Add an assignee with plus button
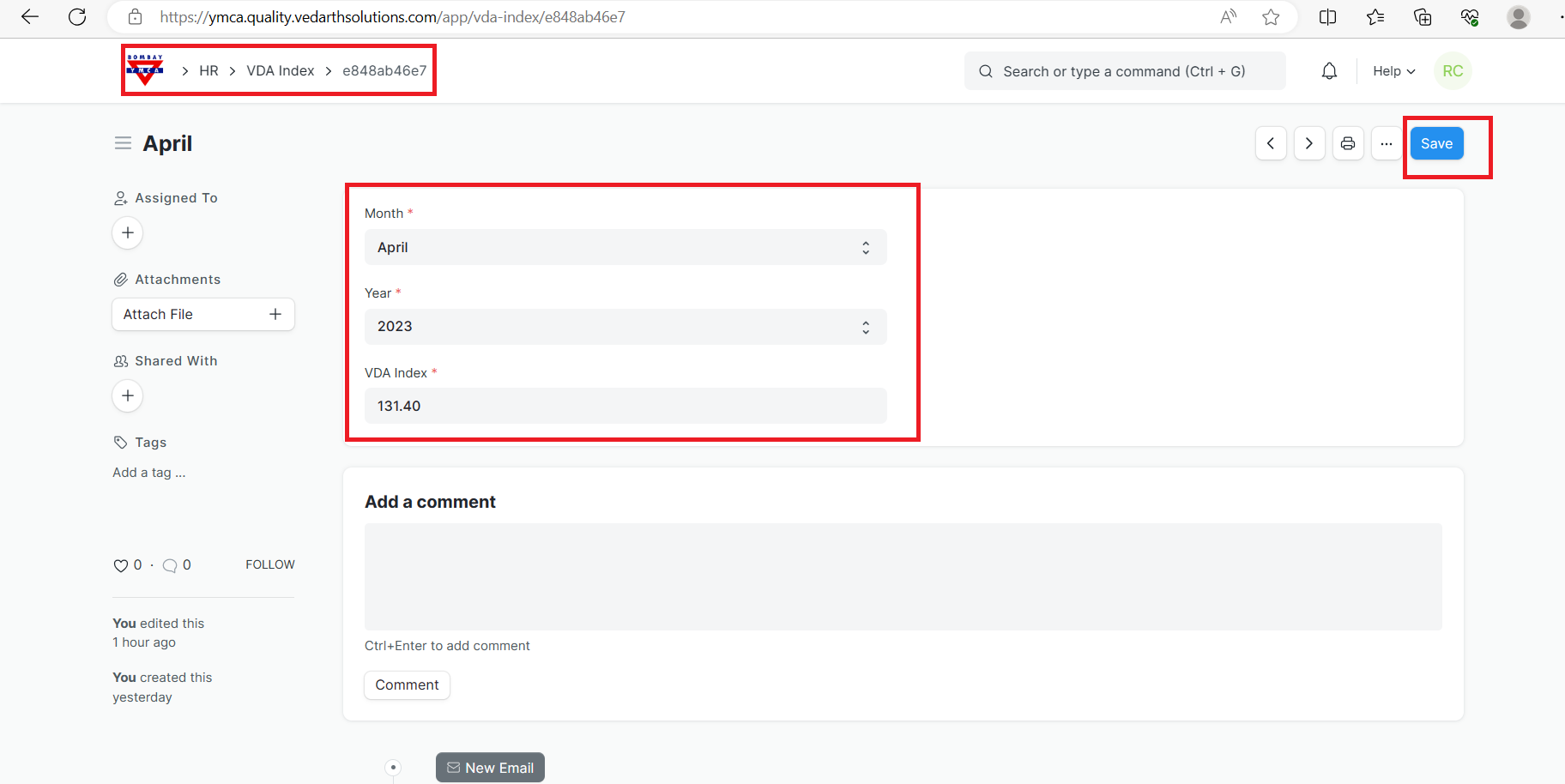1565x784 pixels. pyautogui.click(x=128, y=232)
